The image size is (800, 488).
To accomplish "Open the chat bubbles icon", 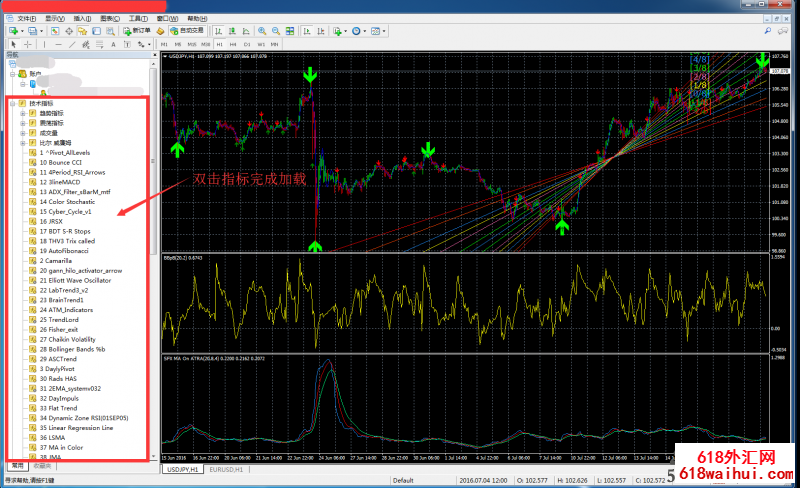I will click(783, 31).
